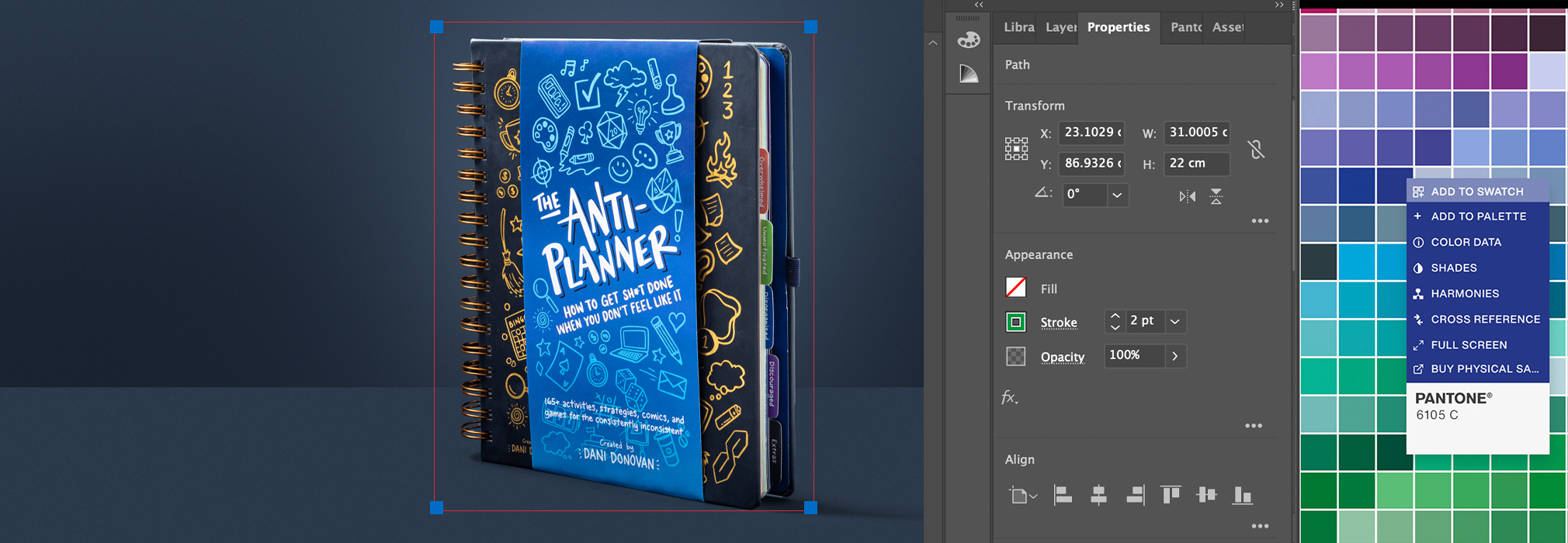
Task: Open Color Data from Pantone menu
Action: pos(1477,242)
